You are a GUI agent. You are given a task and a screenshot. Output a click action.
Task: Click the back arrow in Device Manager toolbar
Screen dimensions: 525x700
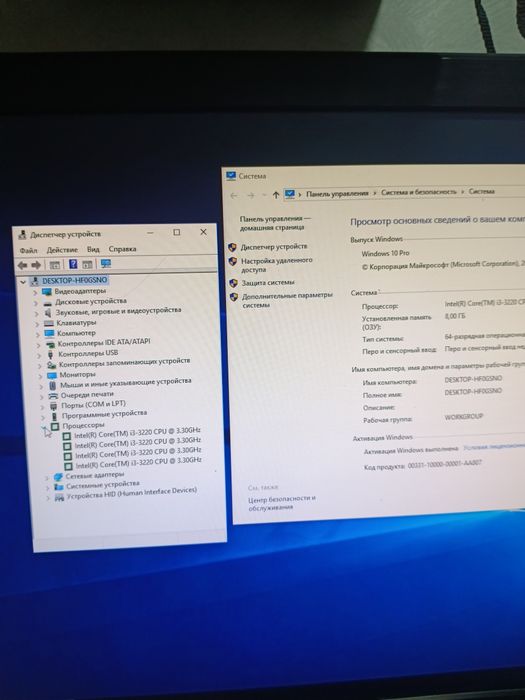click(22, 265)
